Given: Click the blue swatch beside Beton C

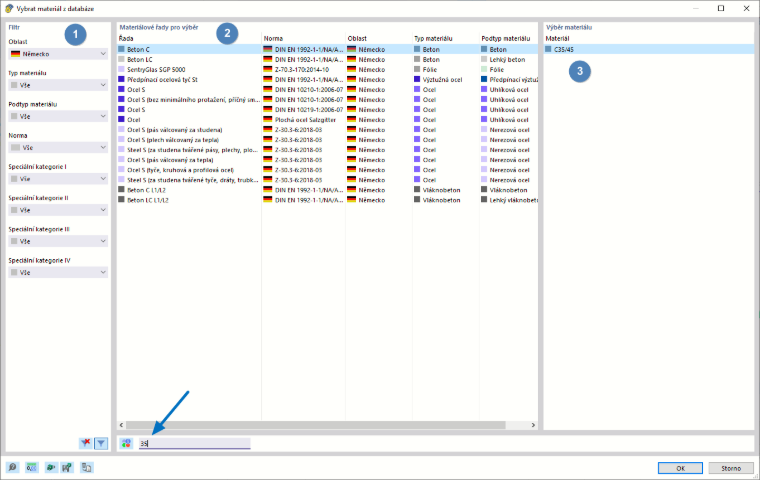Looking at the screenshot, I should coord(122,49).
